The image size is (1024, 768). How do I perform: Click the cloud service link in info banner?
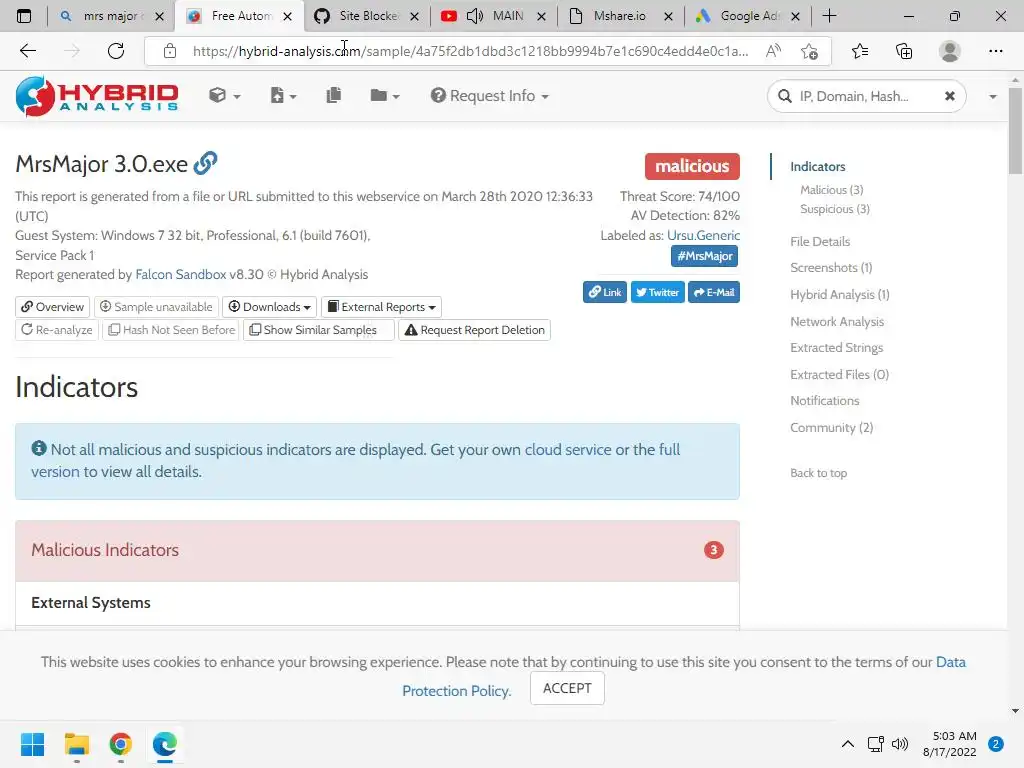[568, 449]
